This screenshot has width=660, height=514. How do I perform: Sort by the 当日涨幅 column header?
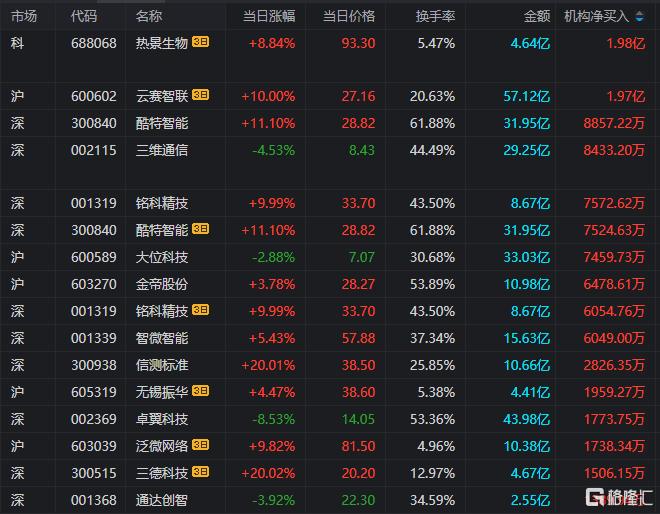(x=269, y=17)
